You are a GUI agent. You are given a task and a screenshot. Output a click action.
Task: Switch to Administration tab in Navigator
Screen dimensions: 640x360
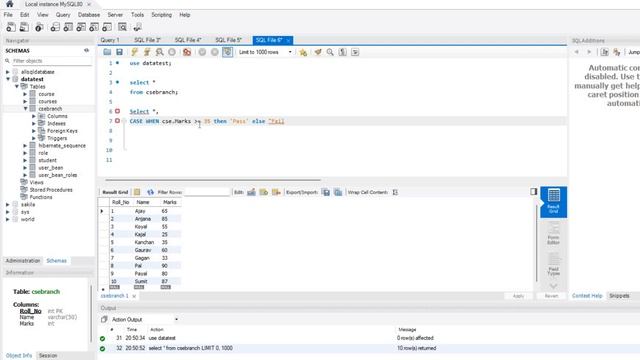tap(23, 260)
